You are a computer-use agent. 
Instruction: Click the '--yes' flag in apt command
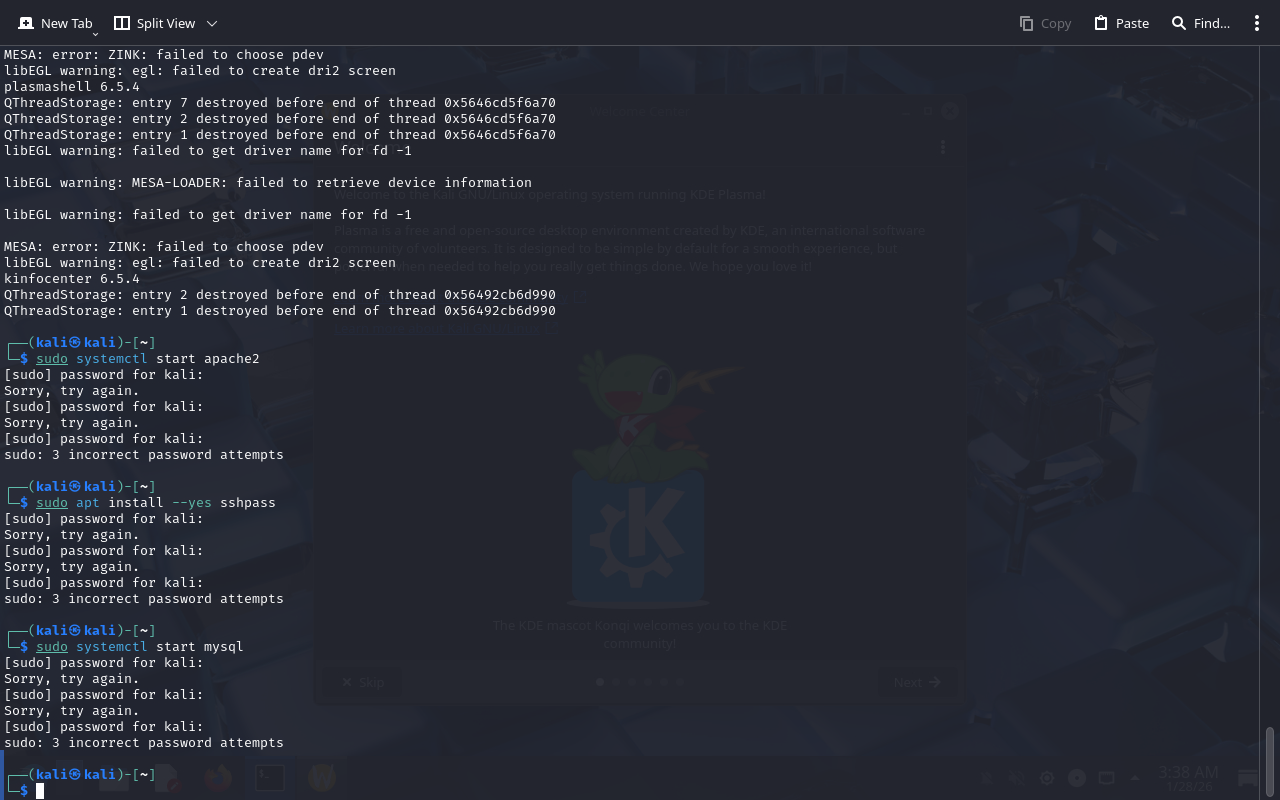192,503
